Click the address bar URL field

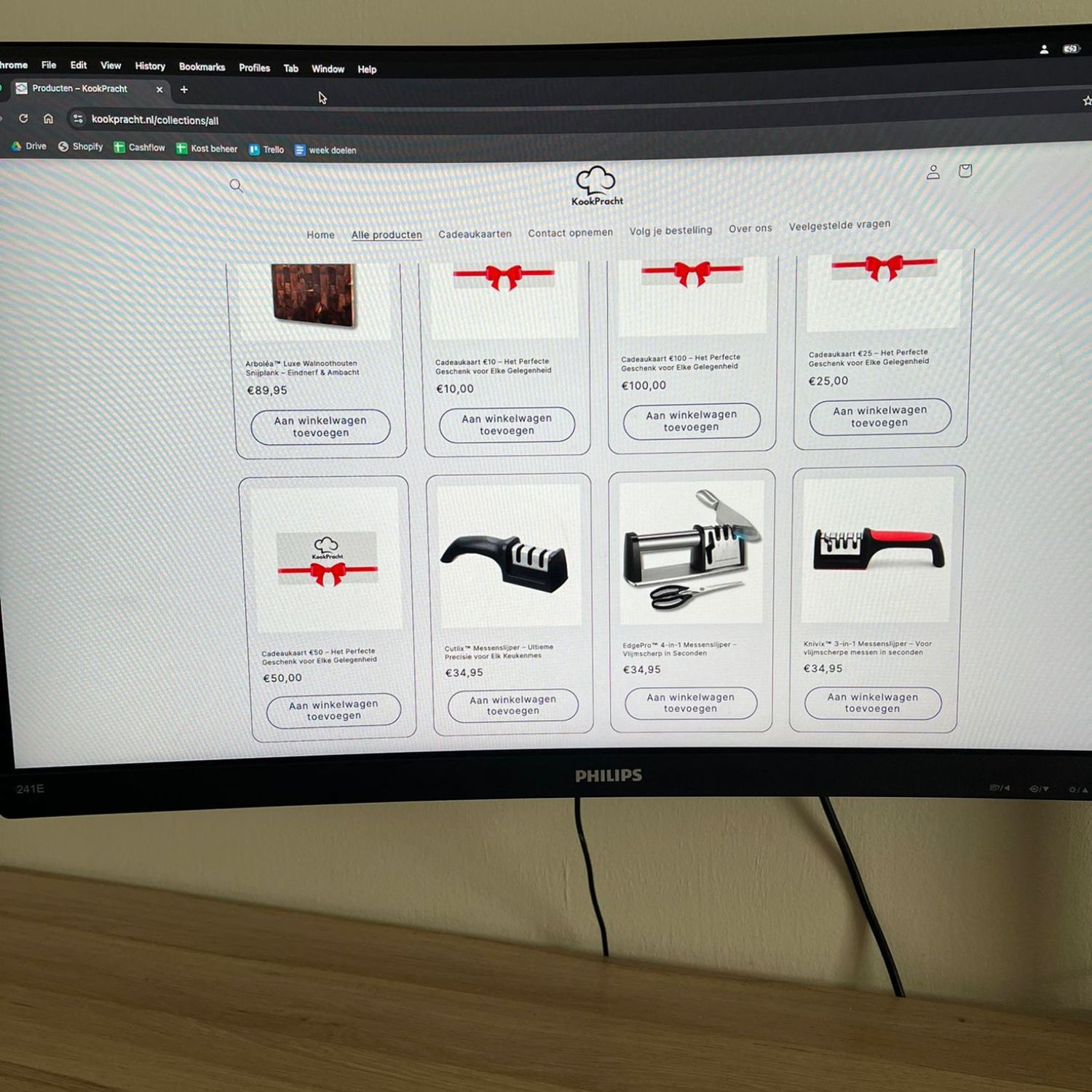(x=155, y=120)
